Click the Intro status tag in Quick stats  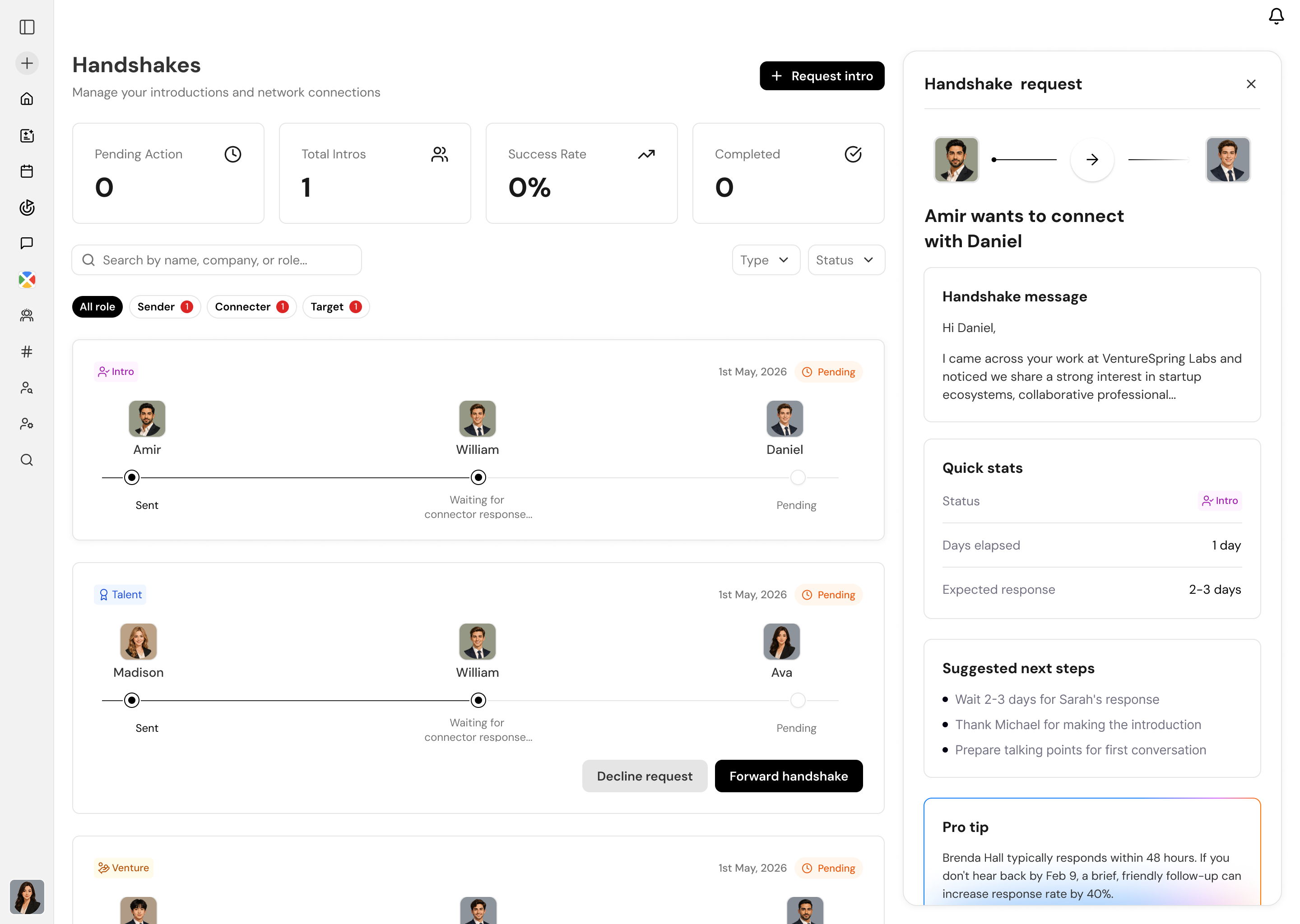point(1220,501)
